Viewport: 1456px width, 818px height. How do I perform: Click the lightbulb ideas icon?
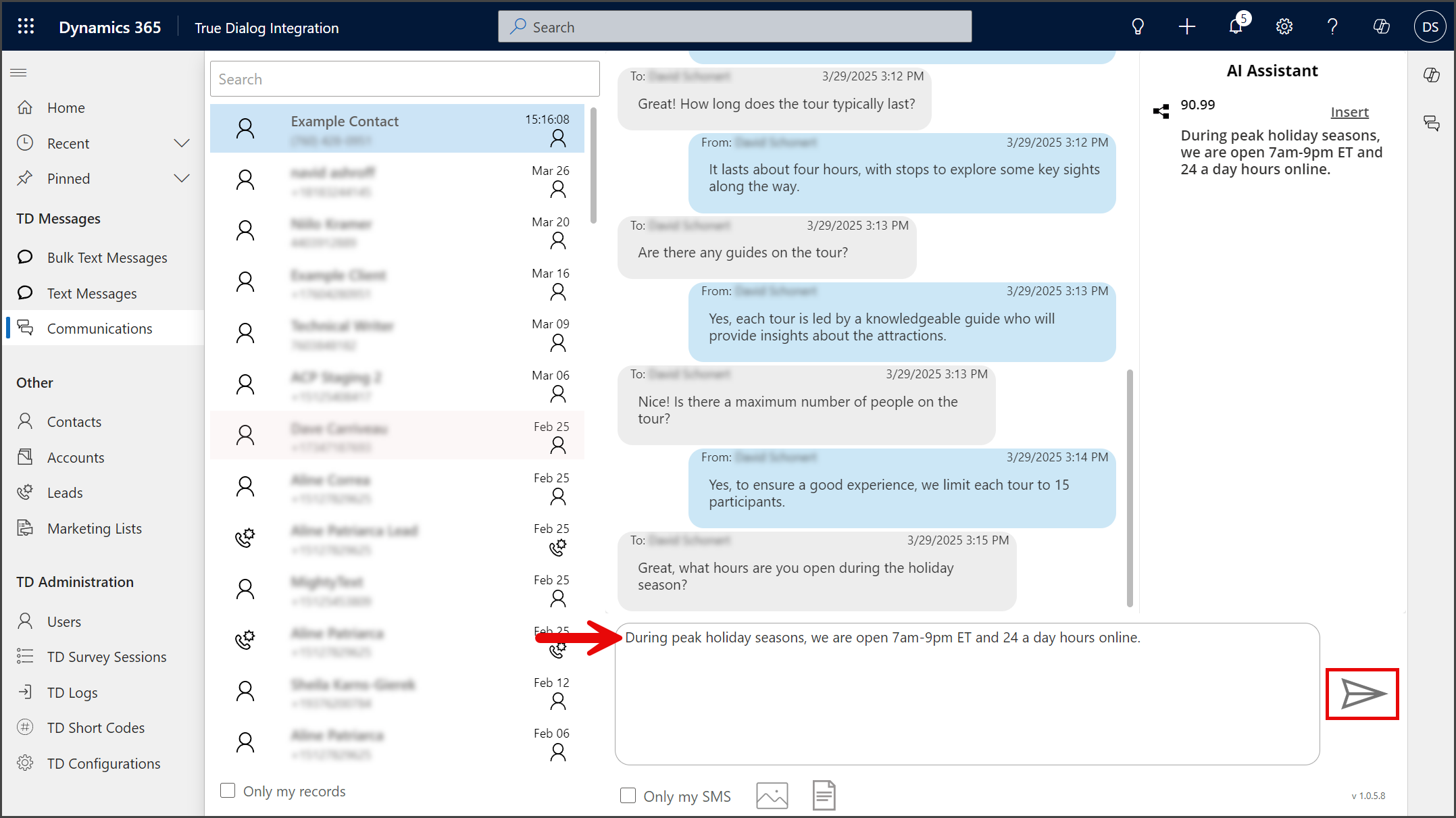pyautogui.click(x=1138, y=26)
